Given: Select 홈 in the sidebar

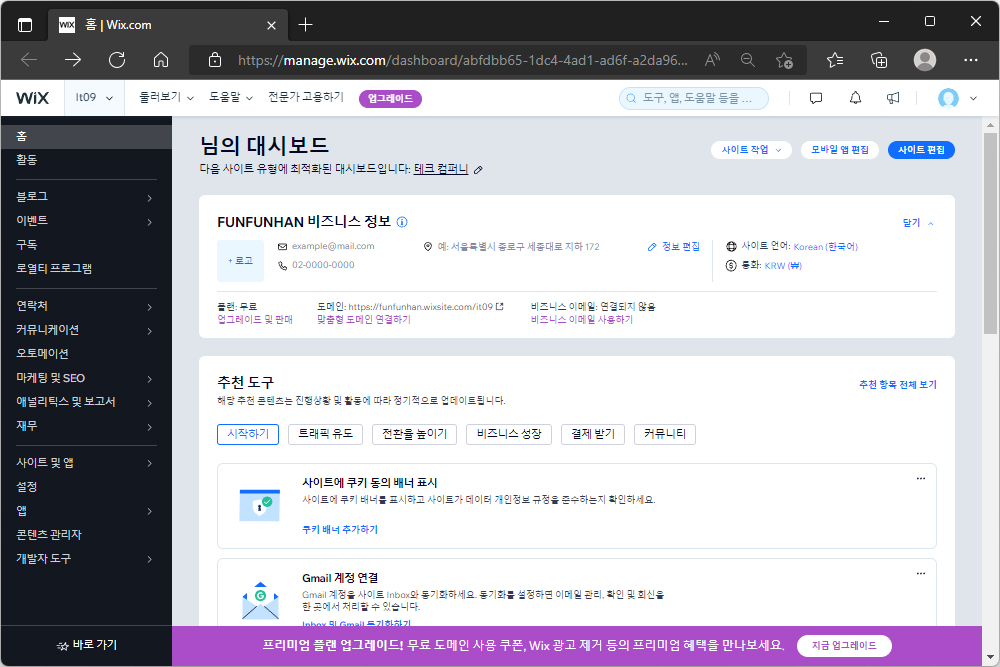Looking at the screenshot, I should point(86,136).
